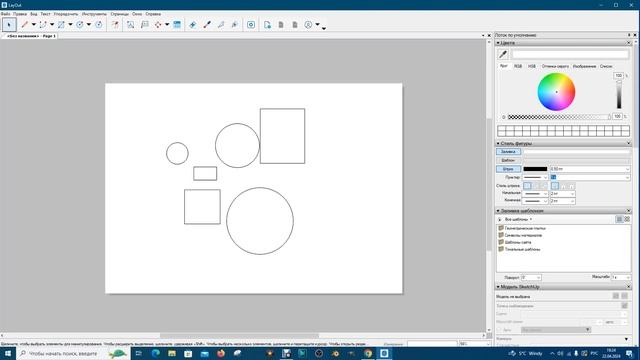Open the Edit menu
The width and height of the screenshot is (640, 360).
(x=20, y=14)
